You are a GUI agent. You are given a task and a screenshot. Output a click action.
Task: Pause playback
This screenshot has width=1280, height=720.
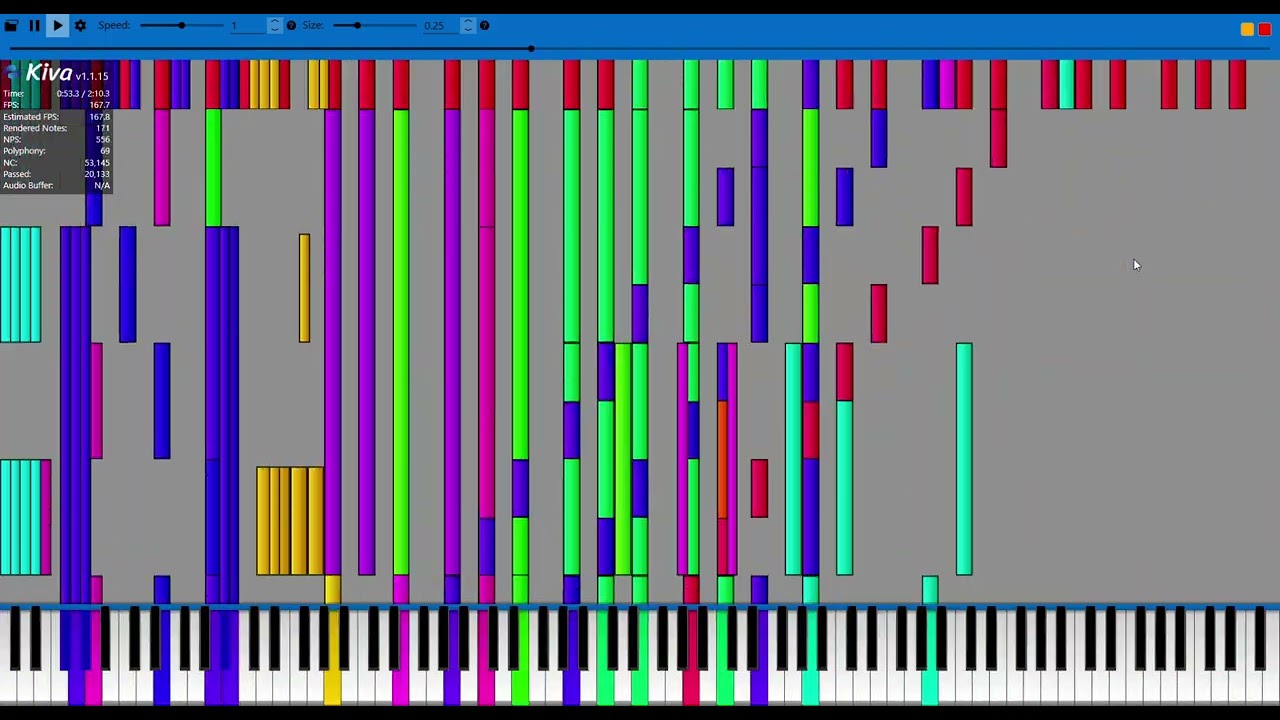(34, 26)
